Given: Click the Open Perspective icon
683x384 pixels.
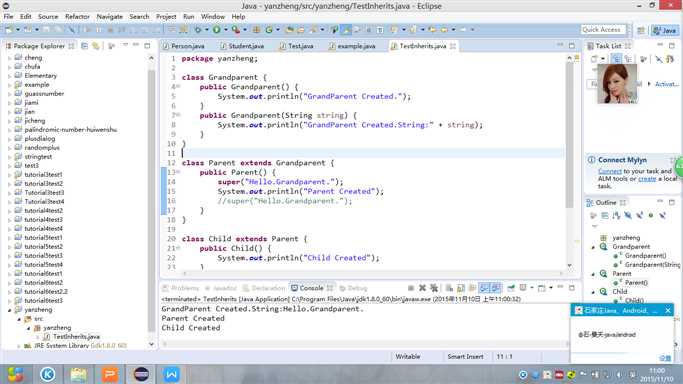Looking at the screenshot, I should click(641, 30).
